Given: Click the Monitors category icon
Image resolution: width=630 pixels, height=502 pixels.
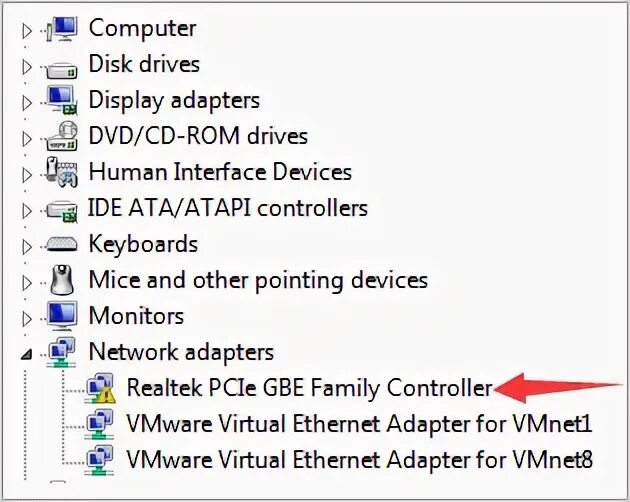Looking at the screenshot, I should tap(61, 316).
